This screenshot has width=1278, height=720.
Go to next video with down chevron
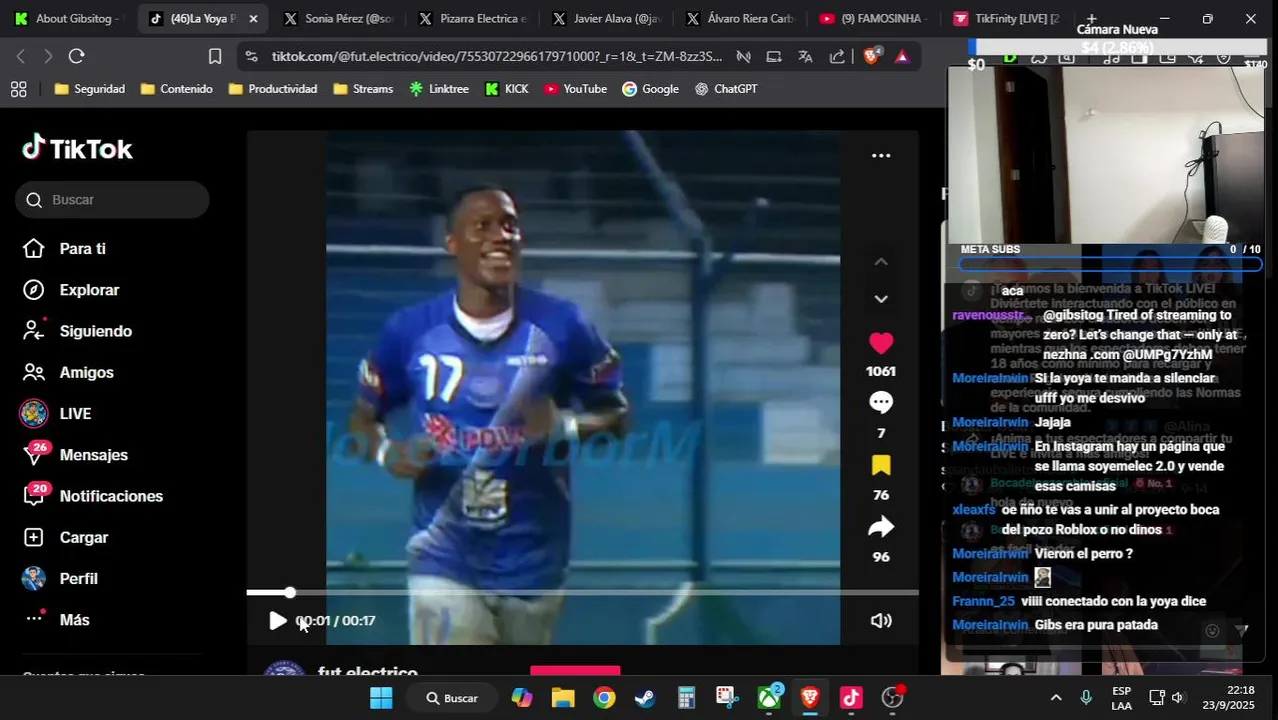tap(881, 299)
